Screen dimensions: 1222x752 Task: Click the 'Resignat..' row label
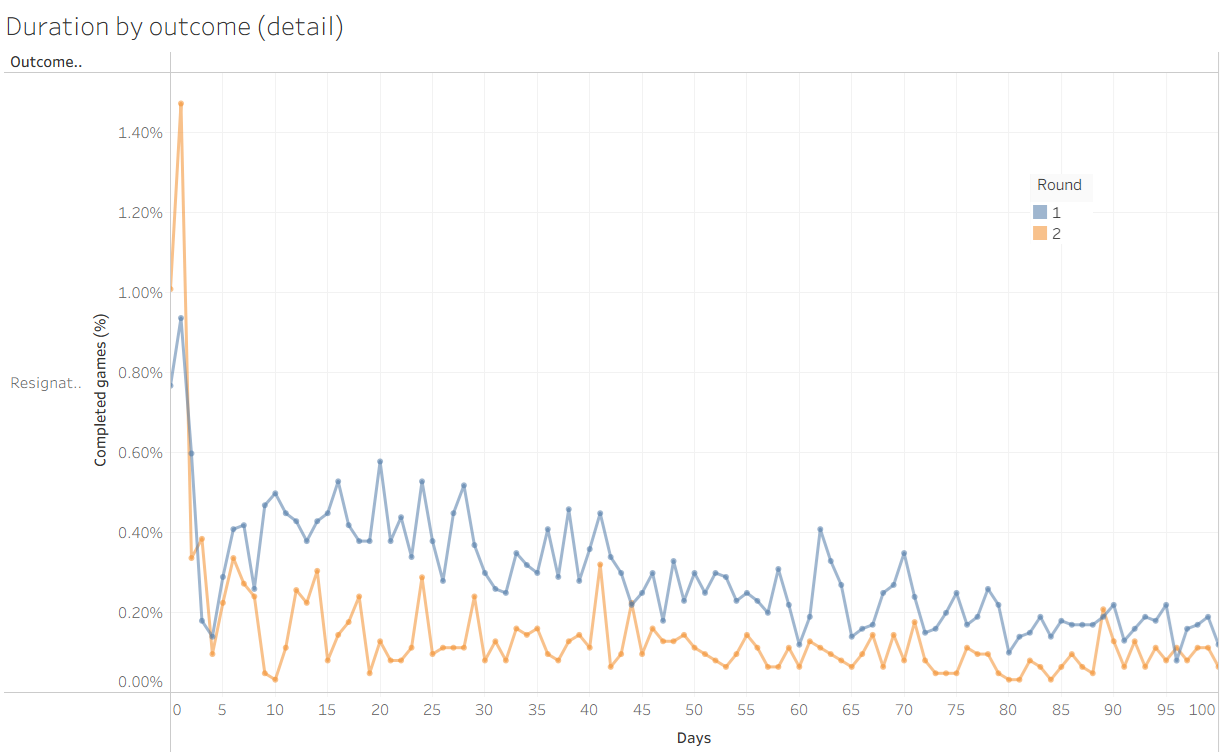46,383
